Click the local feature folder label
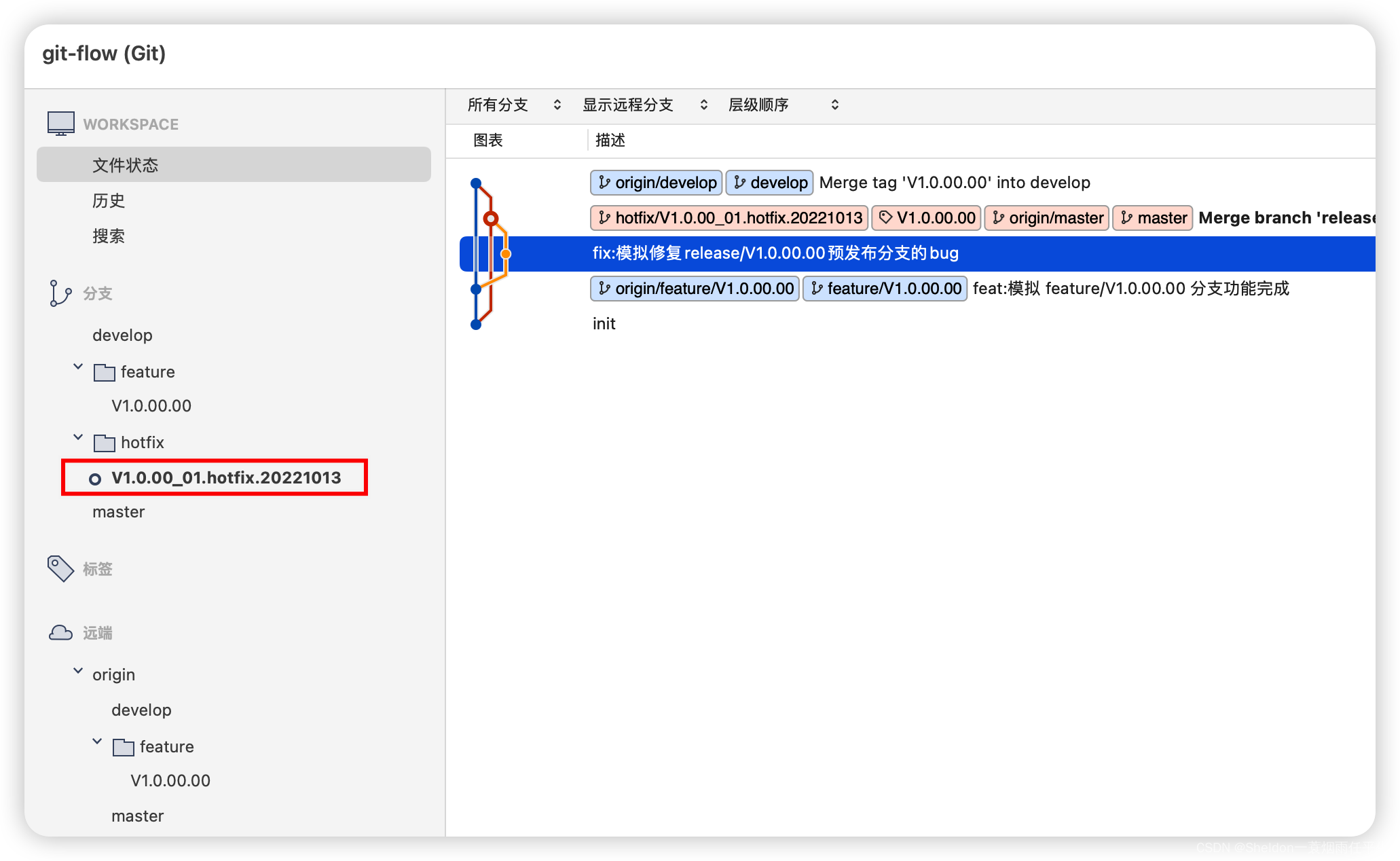Screen dimensions: 1400x861 [147, 372]
